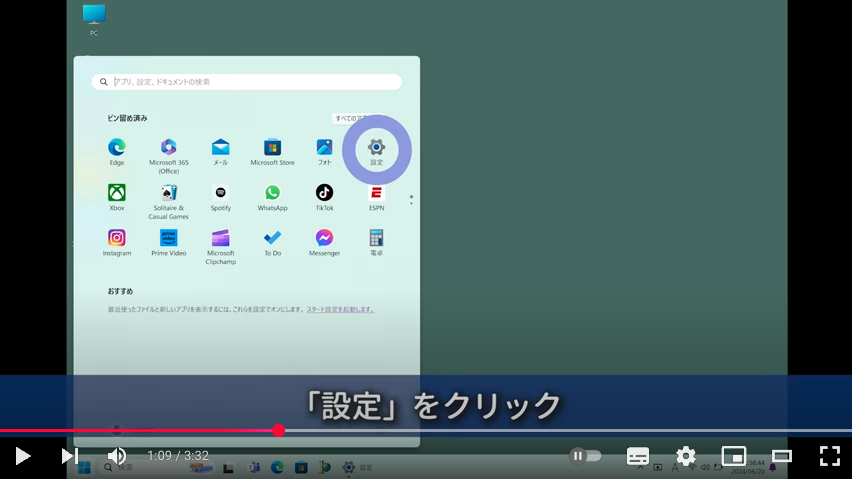Click the 1:09 / 3:32 time display

(178, 456)
